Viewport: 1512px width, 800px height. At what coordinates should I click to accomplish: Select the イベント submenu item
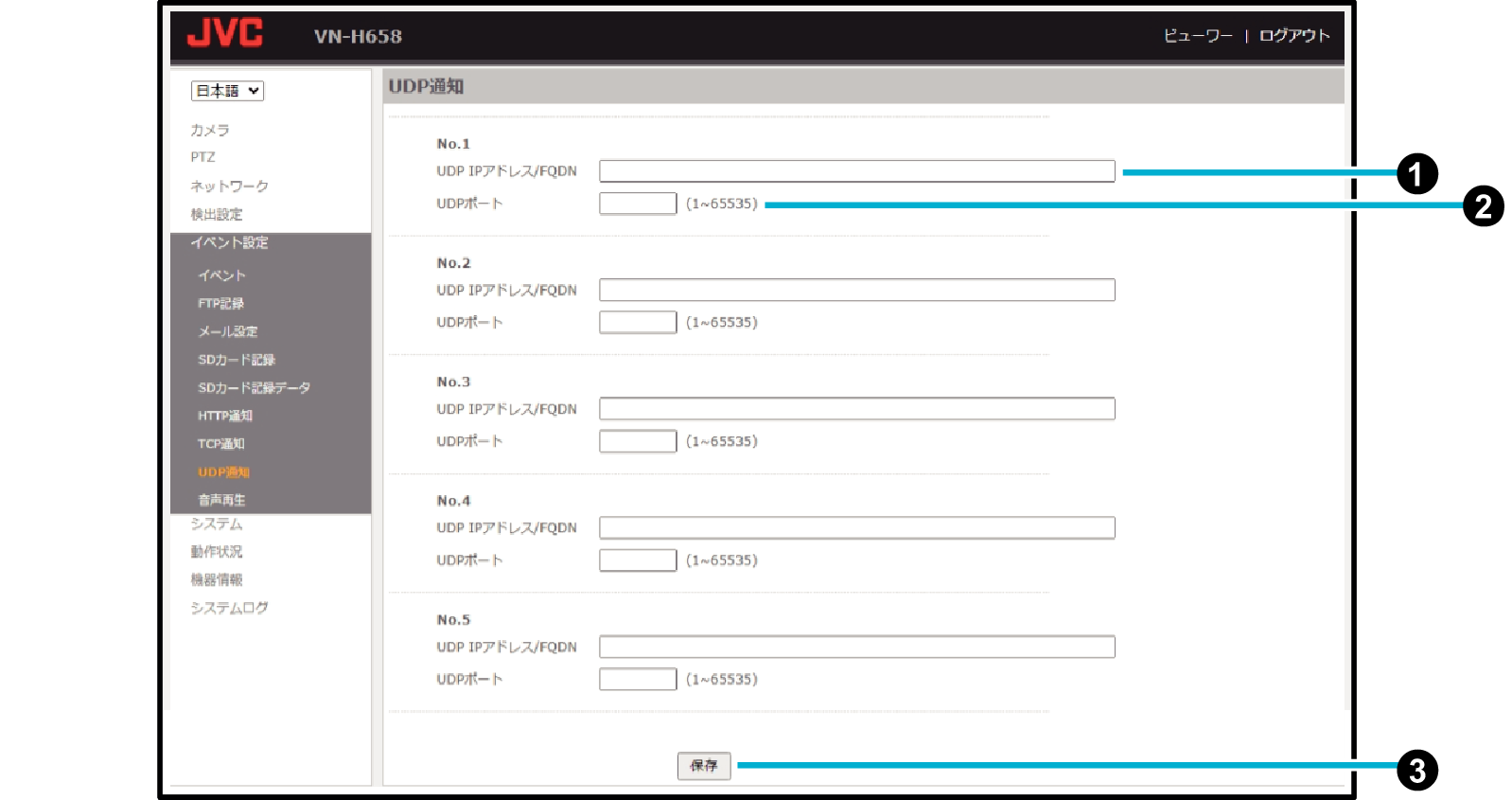(222, 276)
